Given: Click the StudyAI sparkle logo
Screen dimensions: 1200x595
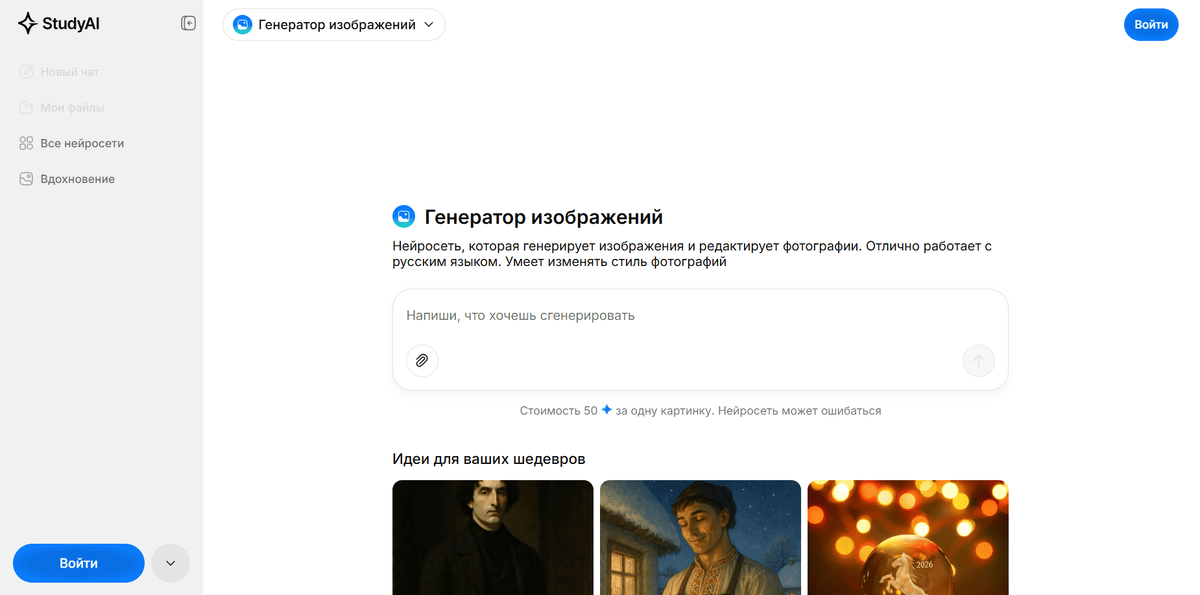Looking at the screenshot, I should [x=26, y=22].
